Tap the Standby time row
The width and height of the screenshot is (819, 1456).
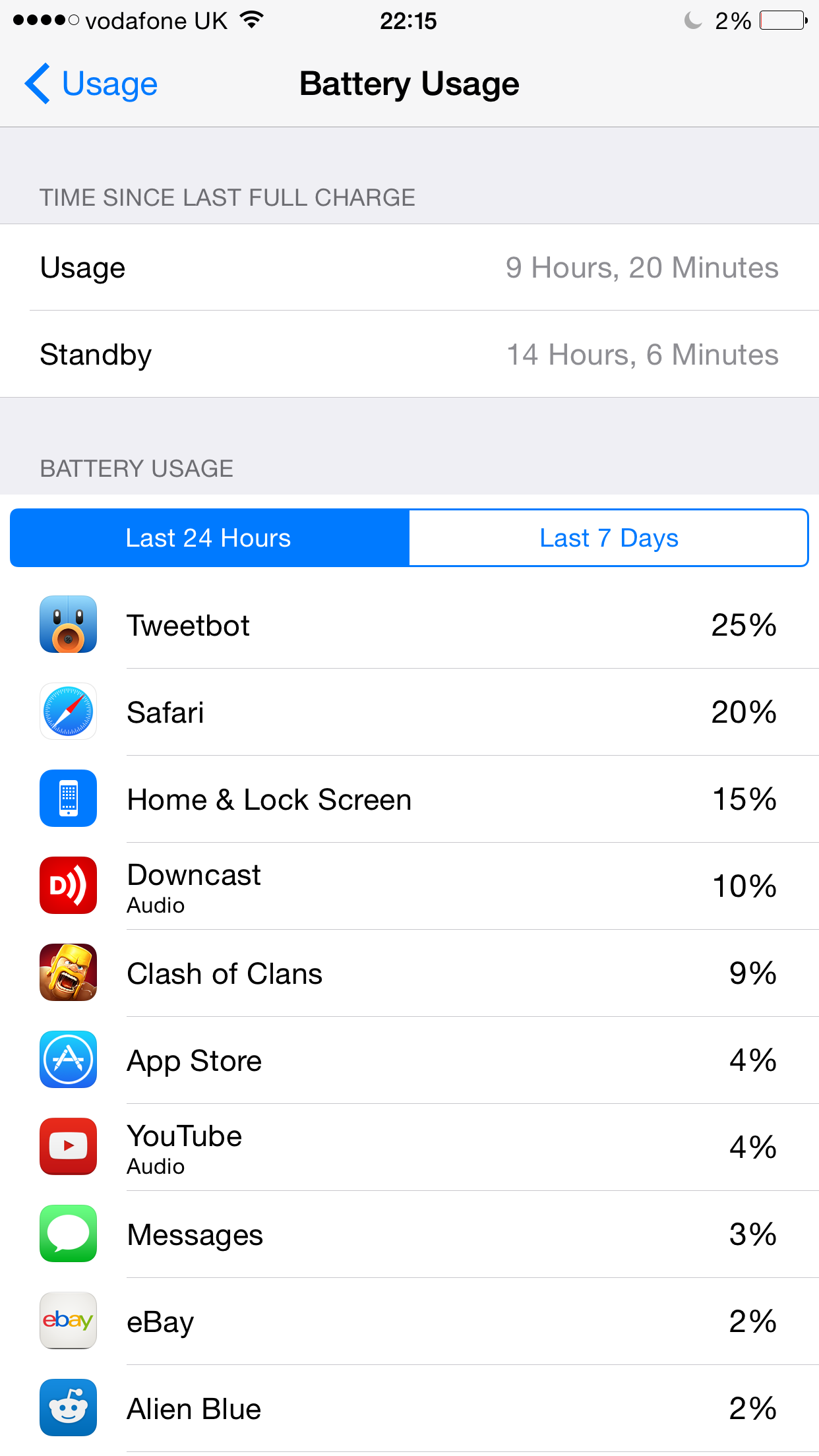[409, 355]
